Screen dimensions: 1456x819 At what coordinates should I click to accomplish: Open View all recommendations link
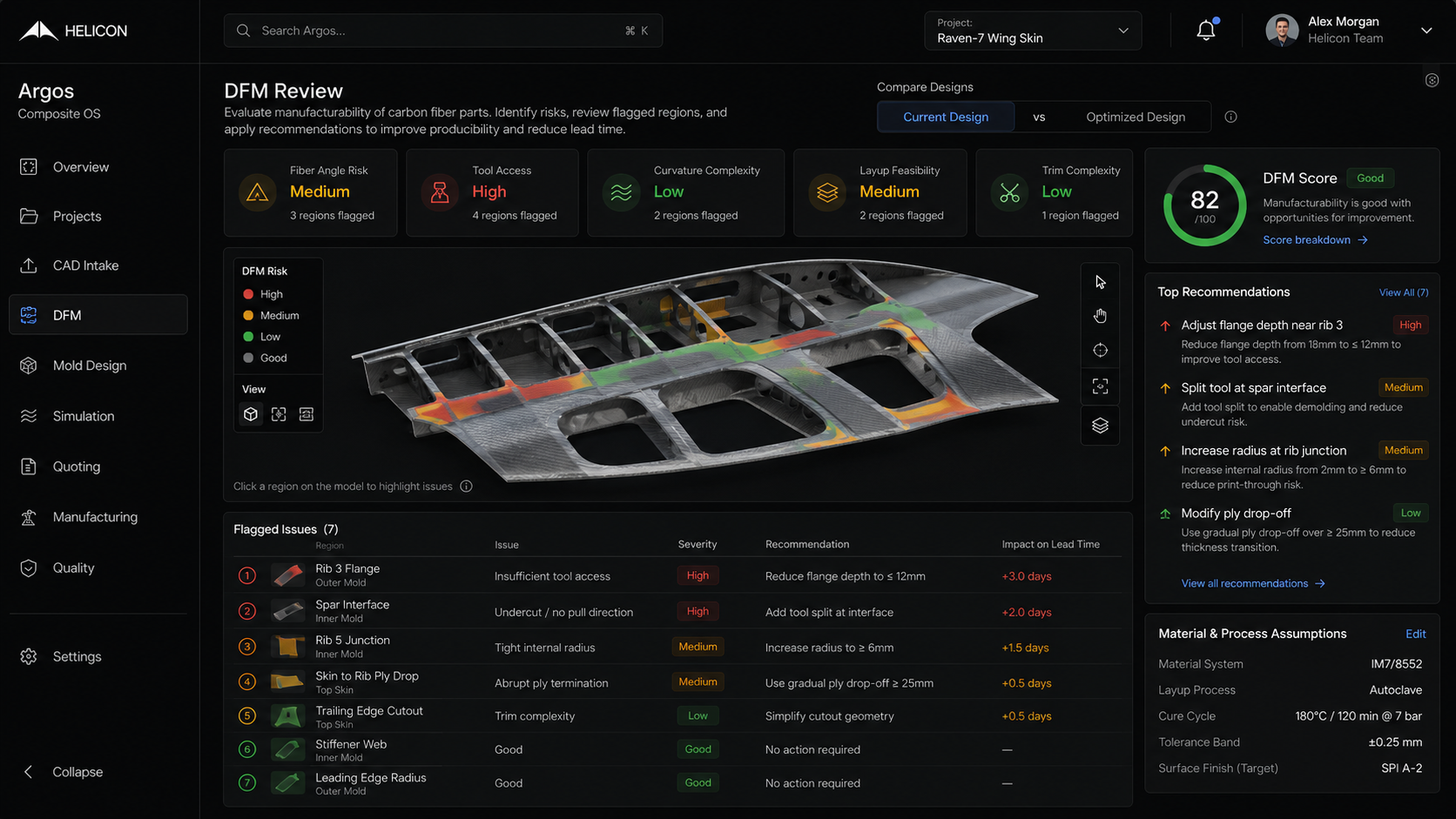[x=1253, y=583]
